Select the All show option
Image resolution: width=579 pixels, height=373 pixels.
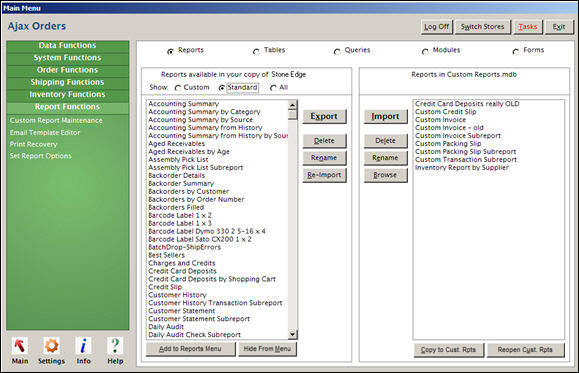click(273, 88)
